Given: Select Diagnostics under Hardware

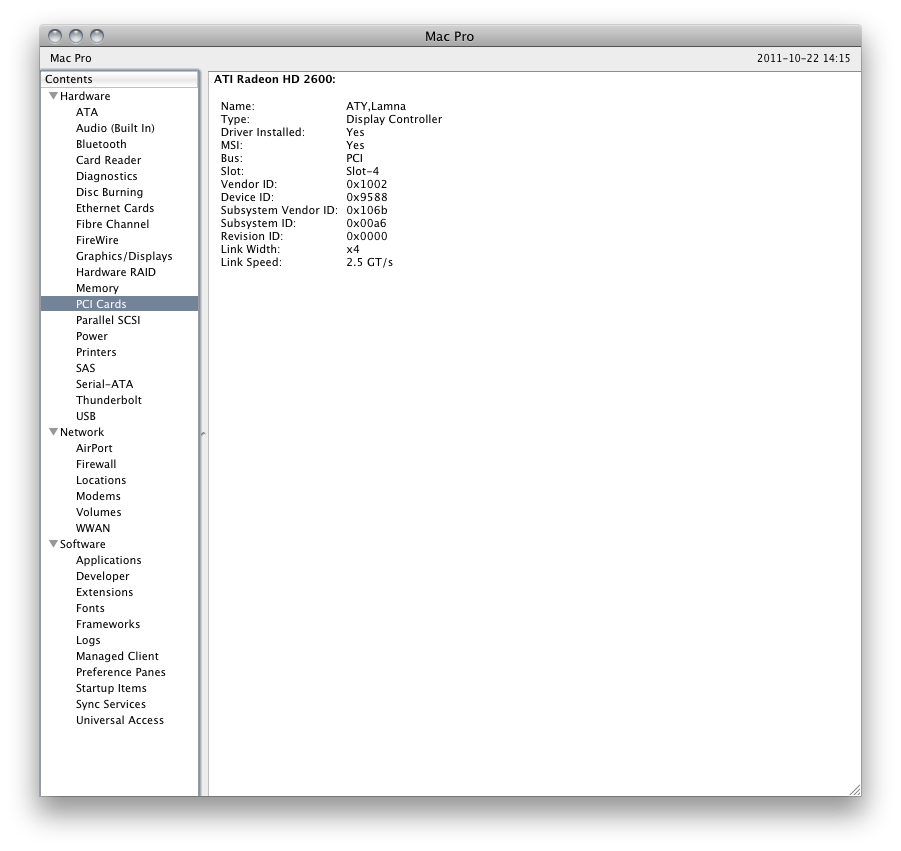Looking at the screenshot, I should coord(106,176).
